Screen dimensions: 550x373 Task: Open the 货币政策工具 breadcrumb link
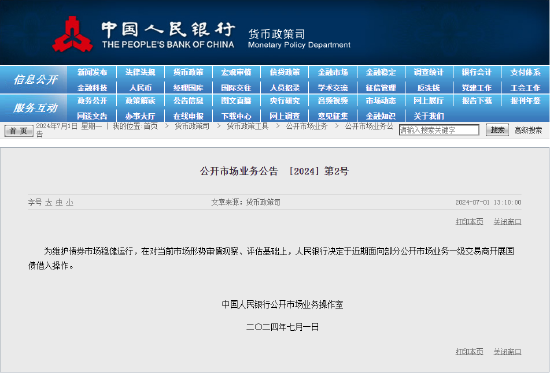(x=247, y=126)
